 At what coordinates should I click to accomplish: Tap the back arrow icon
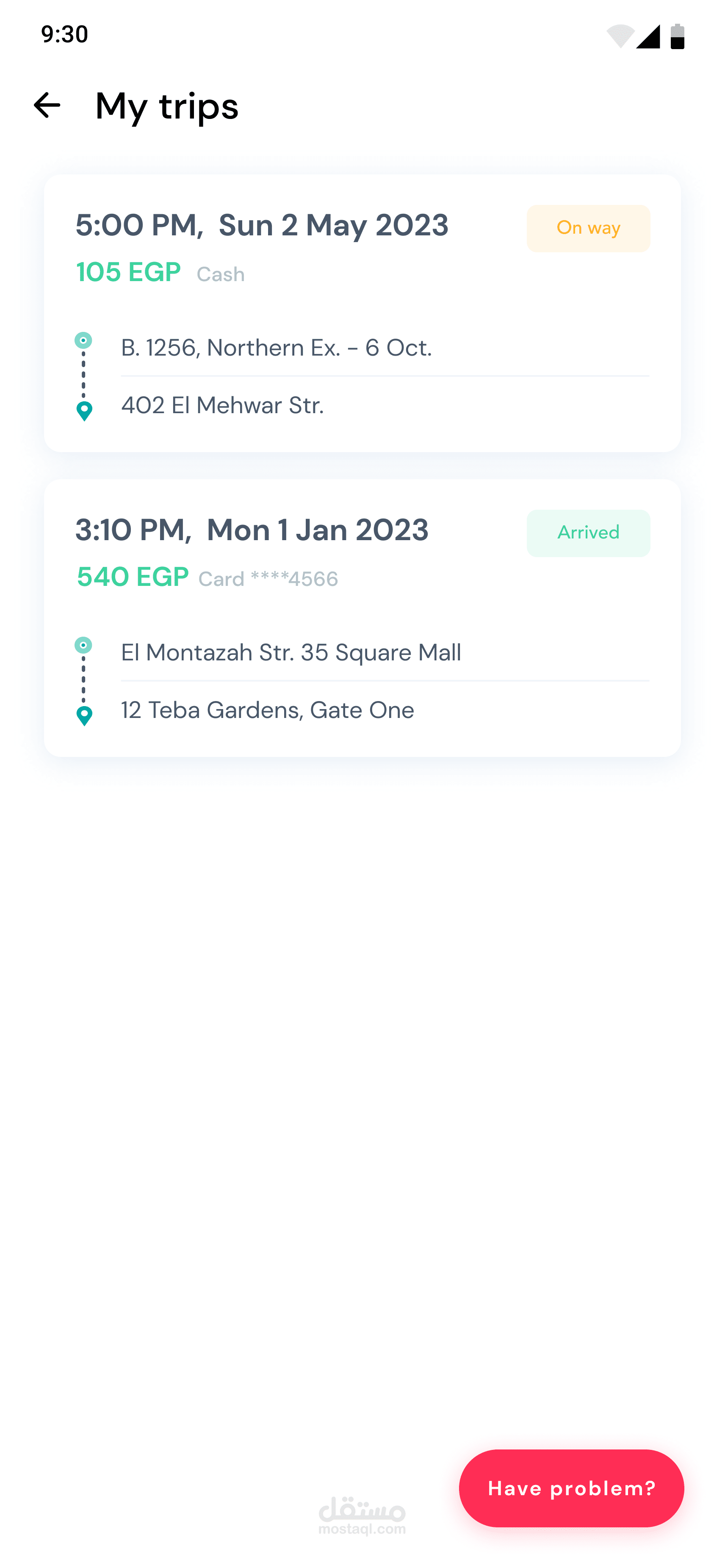pyautogui.click(x=47, y=105)
